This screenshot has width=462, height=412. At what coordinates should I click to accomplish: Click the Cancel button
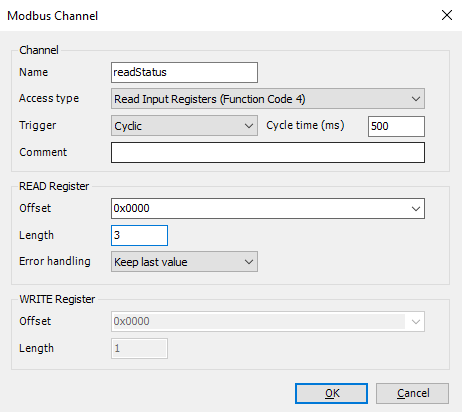tap(412, 393)
